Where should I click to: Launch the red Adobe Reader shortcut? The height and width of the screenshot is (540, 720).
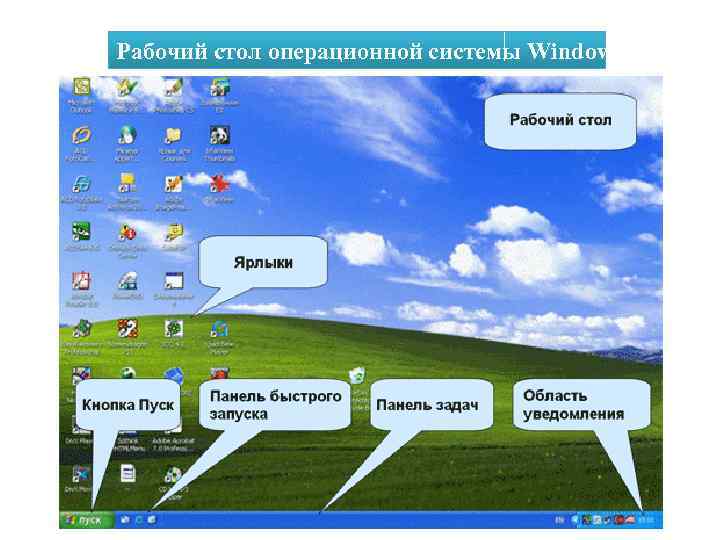click(82, 281)
